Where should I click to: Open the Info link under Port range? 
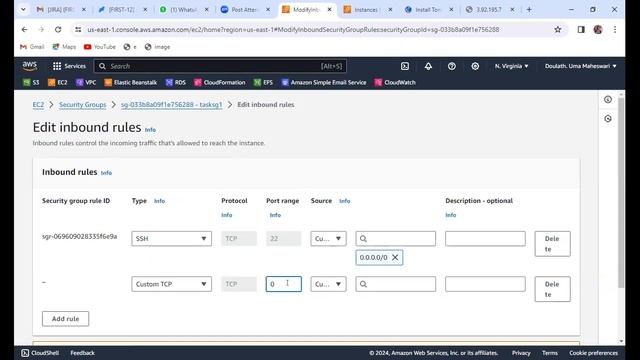275,215
